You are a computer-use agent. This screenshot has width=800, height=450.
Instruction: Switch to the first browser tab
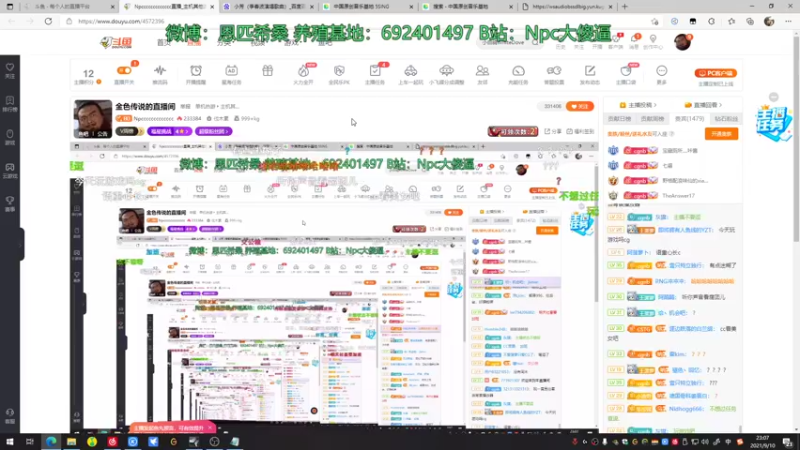coord(67,7)
